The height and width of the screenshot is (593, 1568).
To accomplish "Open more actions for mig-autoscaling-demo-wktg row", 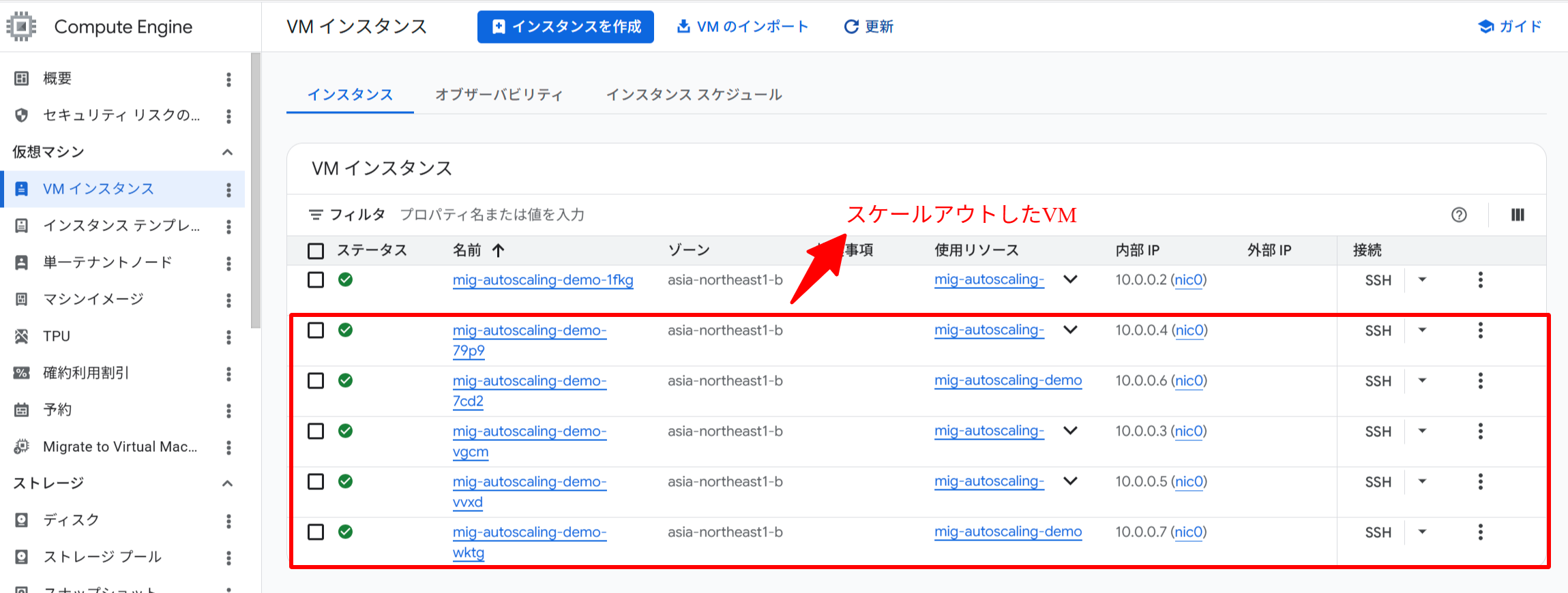I will [1481, 532].
